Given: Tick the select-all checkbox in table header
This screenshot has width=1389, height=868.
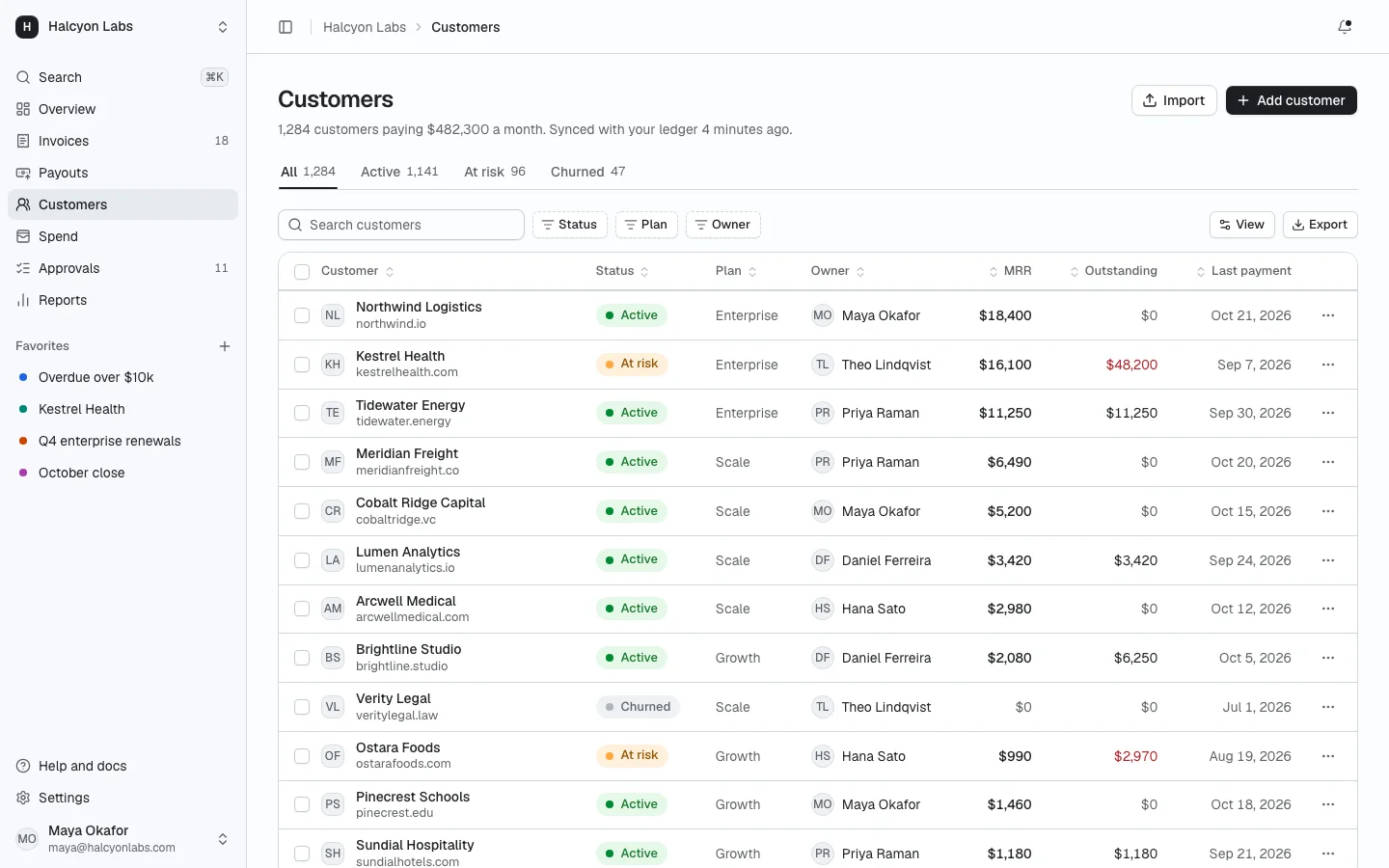Looking at the screenshot, I should [302, 272].
